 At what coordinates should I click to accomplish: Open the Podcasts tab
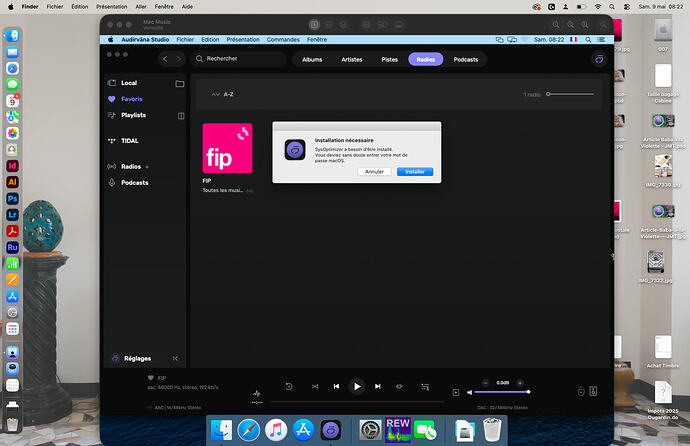[466, 59]
